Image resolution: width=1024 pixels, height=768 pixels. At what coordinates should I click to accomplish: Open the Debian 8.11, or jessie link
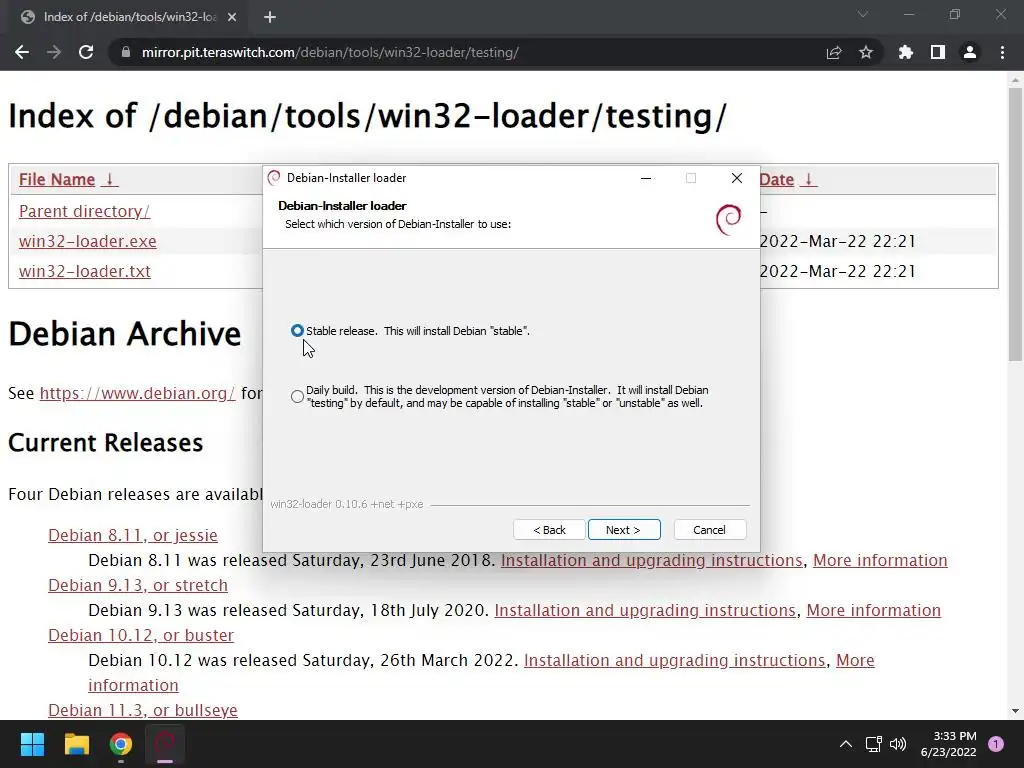tap(133, 536)
